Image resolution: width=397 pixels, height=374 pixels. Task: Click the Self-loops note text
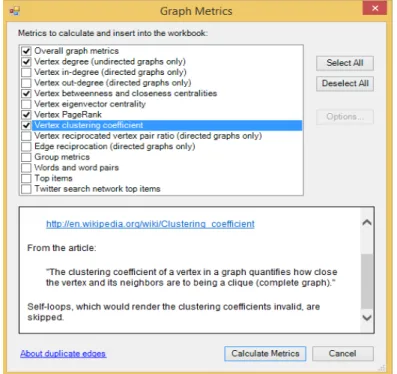(173, 312)
